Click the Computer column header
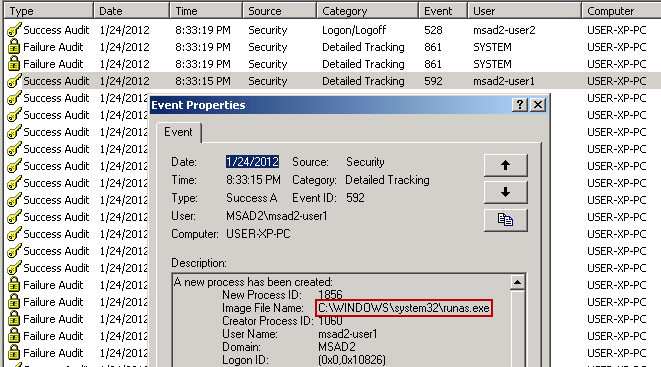 tap(621, 11)
